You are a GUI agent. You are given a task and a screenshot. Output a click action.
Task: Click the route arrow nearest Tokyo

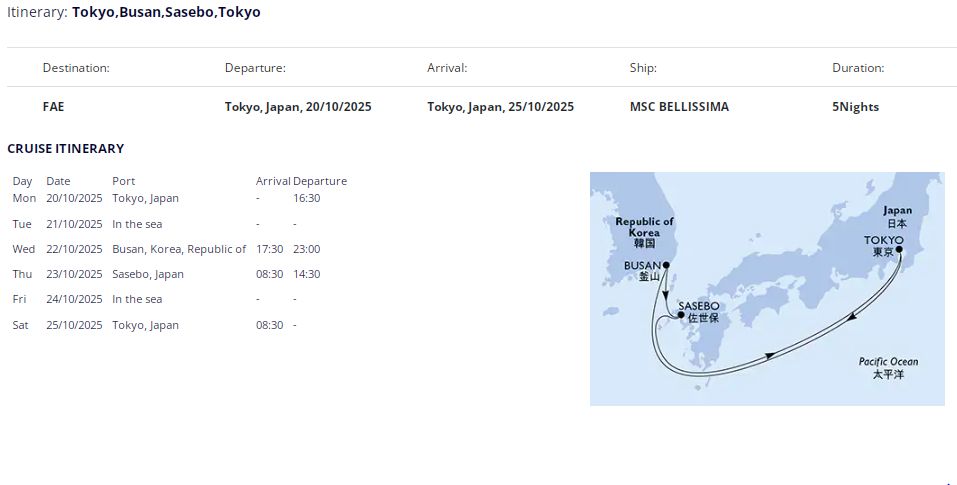point(850,316)
